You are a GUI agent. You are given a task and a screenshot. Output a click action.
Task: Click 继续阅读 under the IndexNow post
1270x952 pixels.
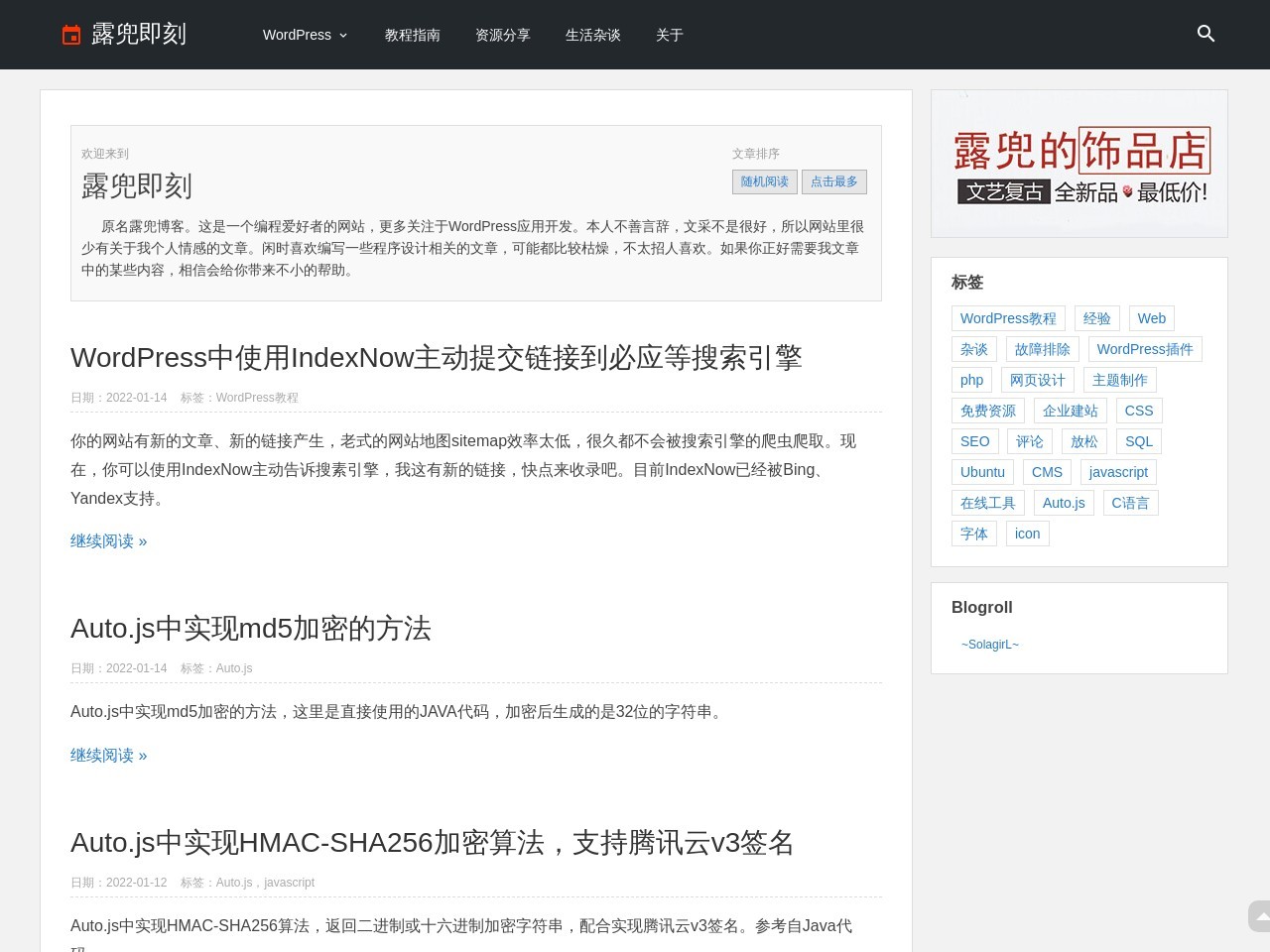108,540
